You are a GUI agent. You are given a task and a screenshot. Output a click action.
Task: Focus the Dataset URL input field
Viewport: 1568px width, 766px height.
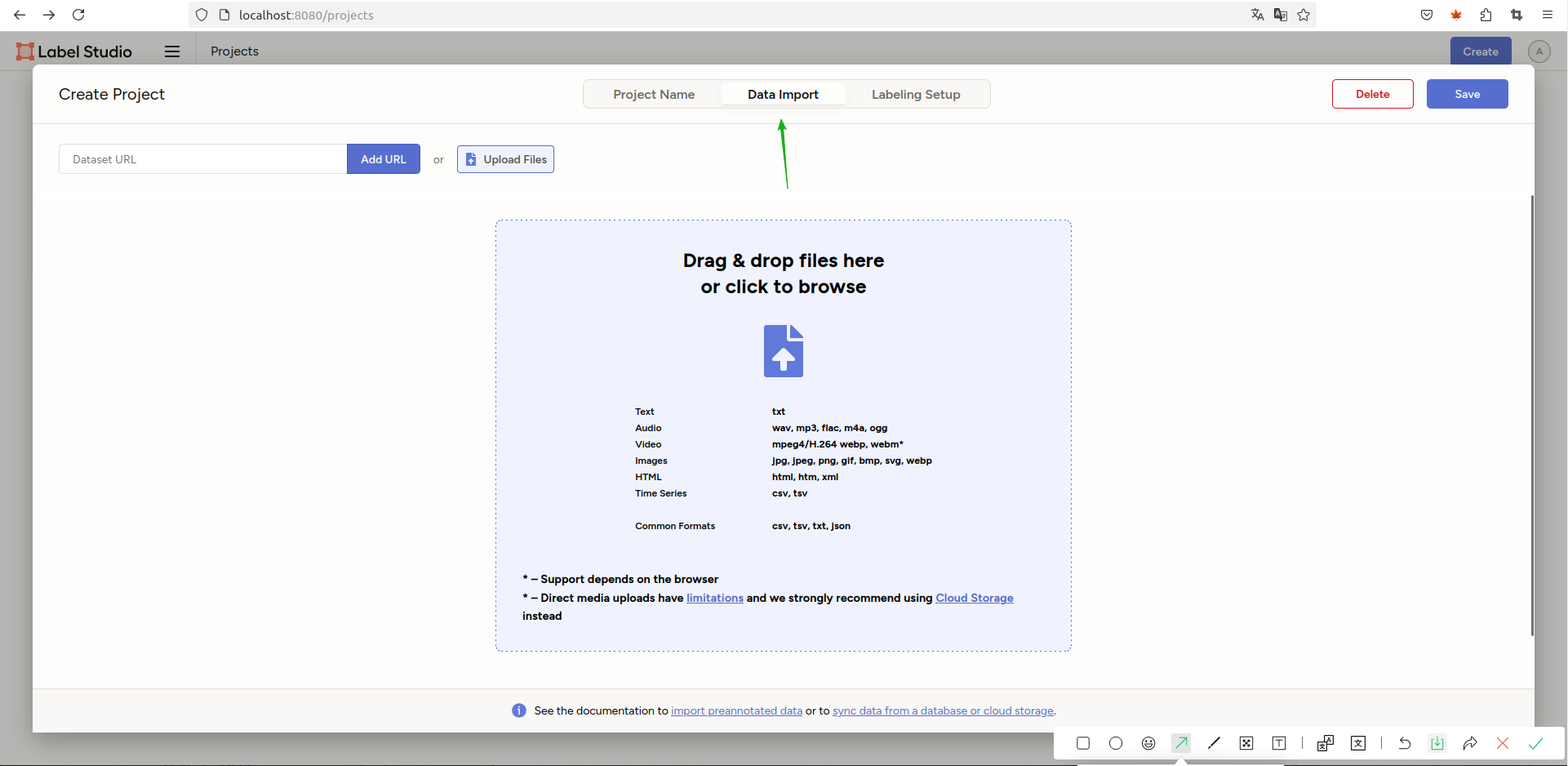(x=202, y=159)
